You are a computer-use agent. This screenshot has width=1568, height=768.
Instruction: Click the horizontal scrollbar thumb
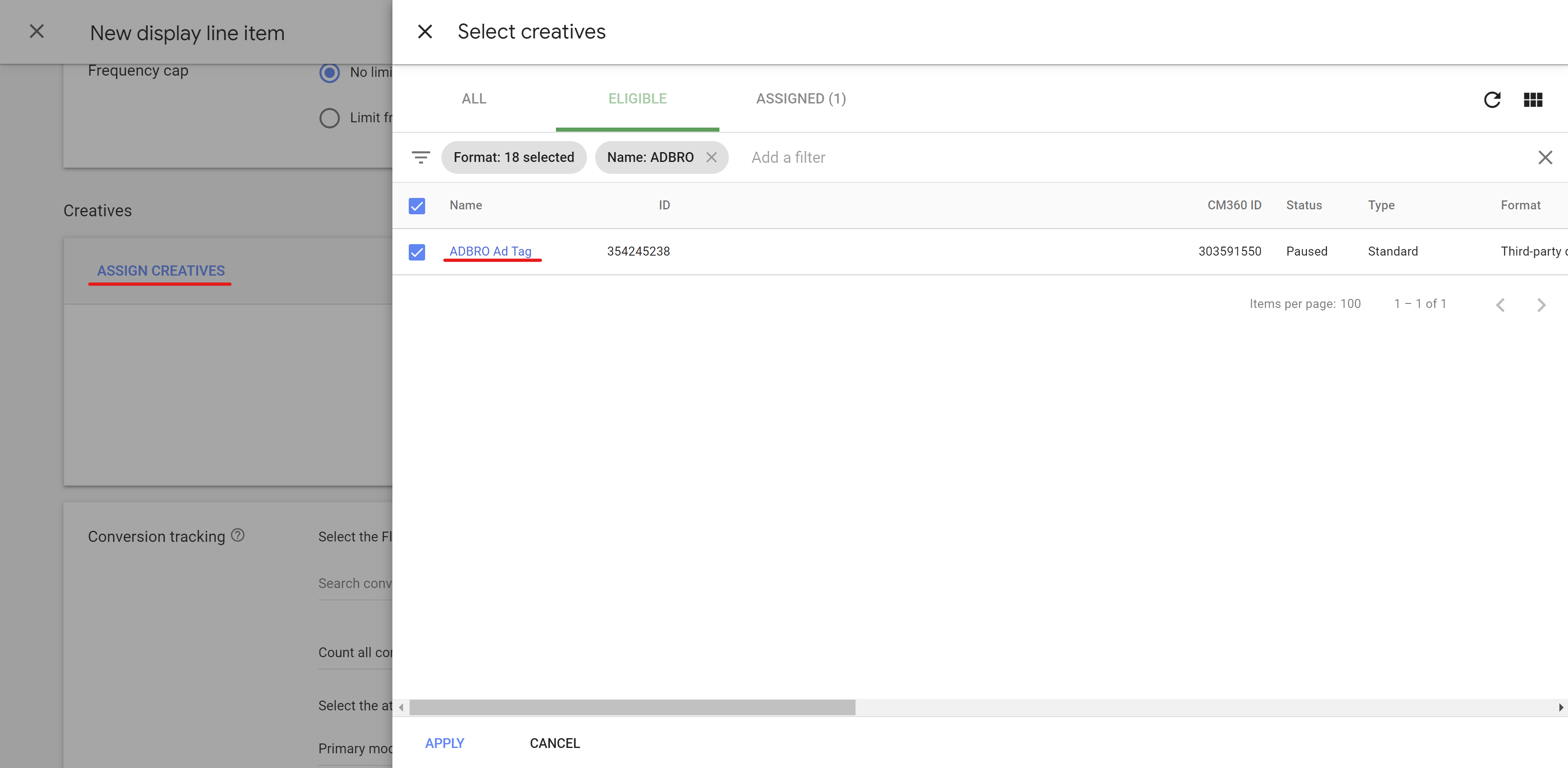632,707
